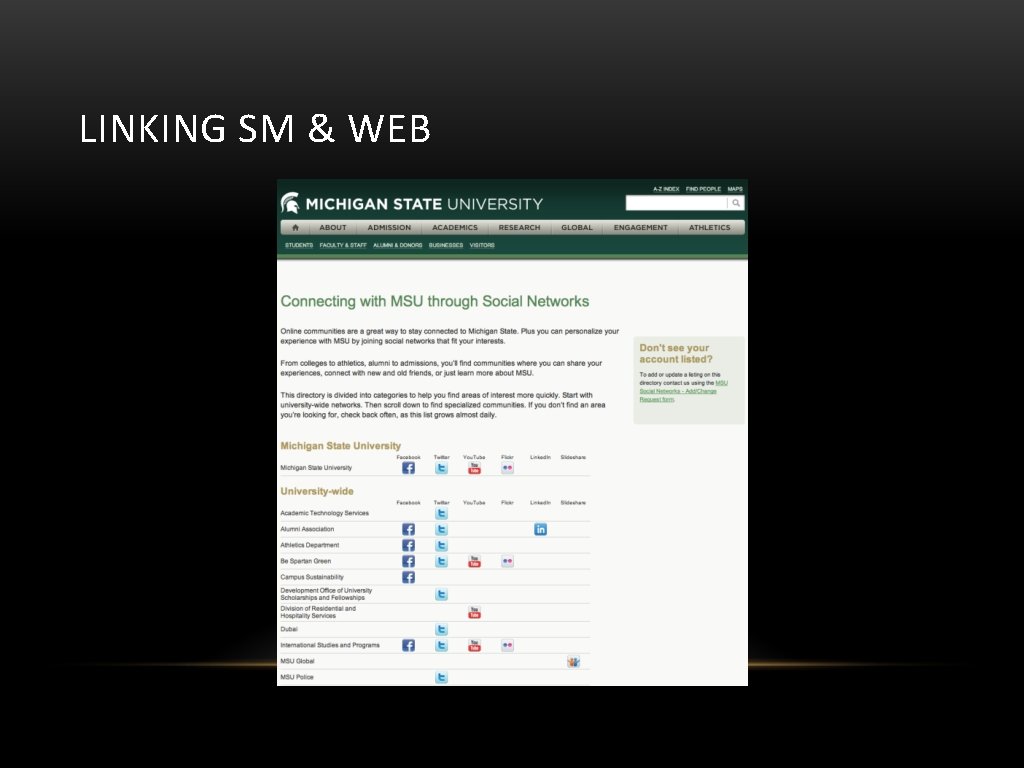Click the home icon in navigation bar
The image size is (1024, 768).
pos(295,227)
